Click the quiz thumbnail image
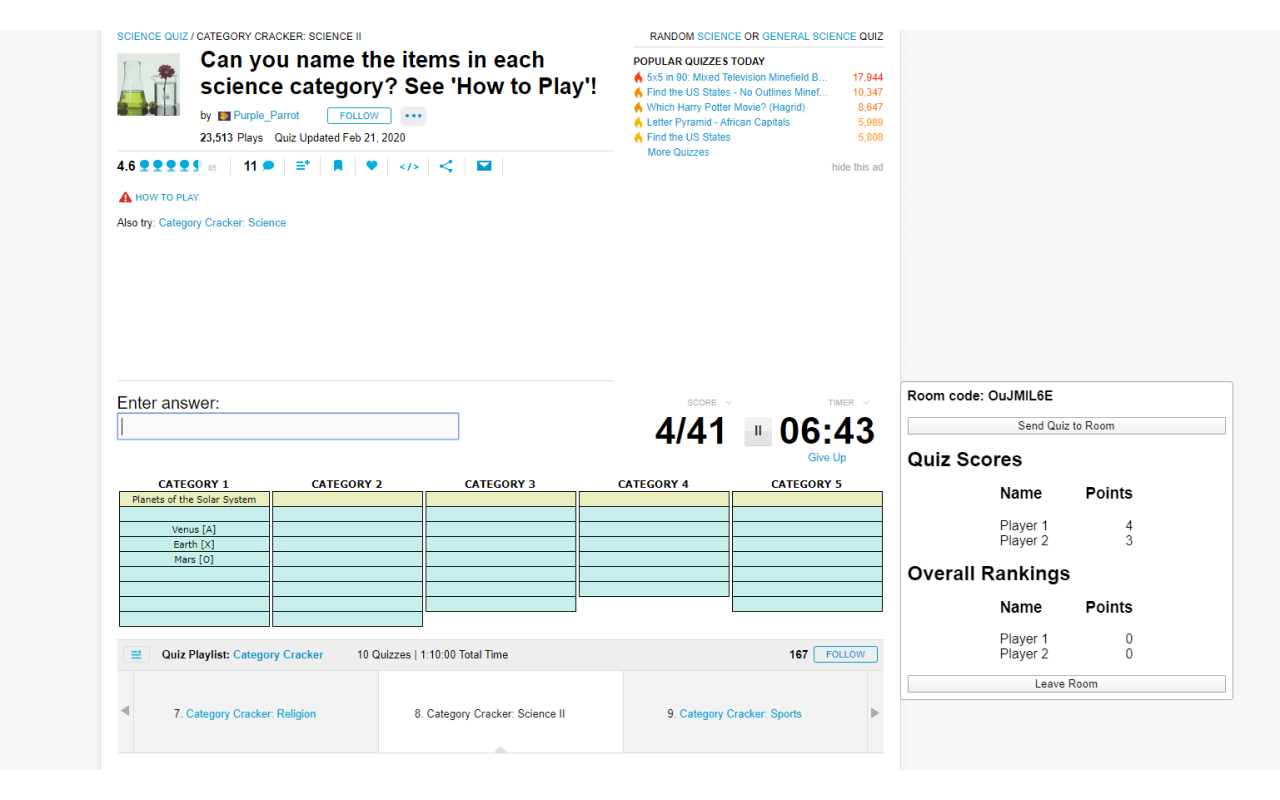The width and height of the screenshot is (1280, 800). (148, 84)
